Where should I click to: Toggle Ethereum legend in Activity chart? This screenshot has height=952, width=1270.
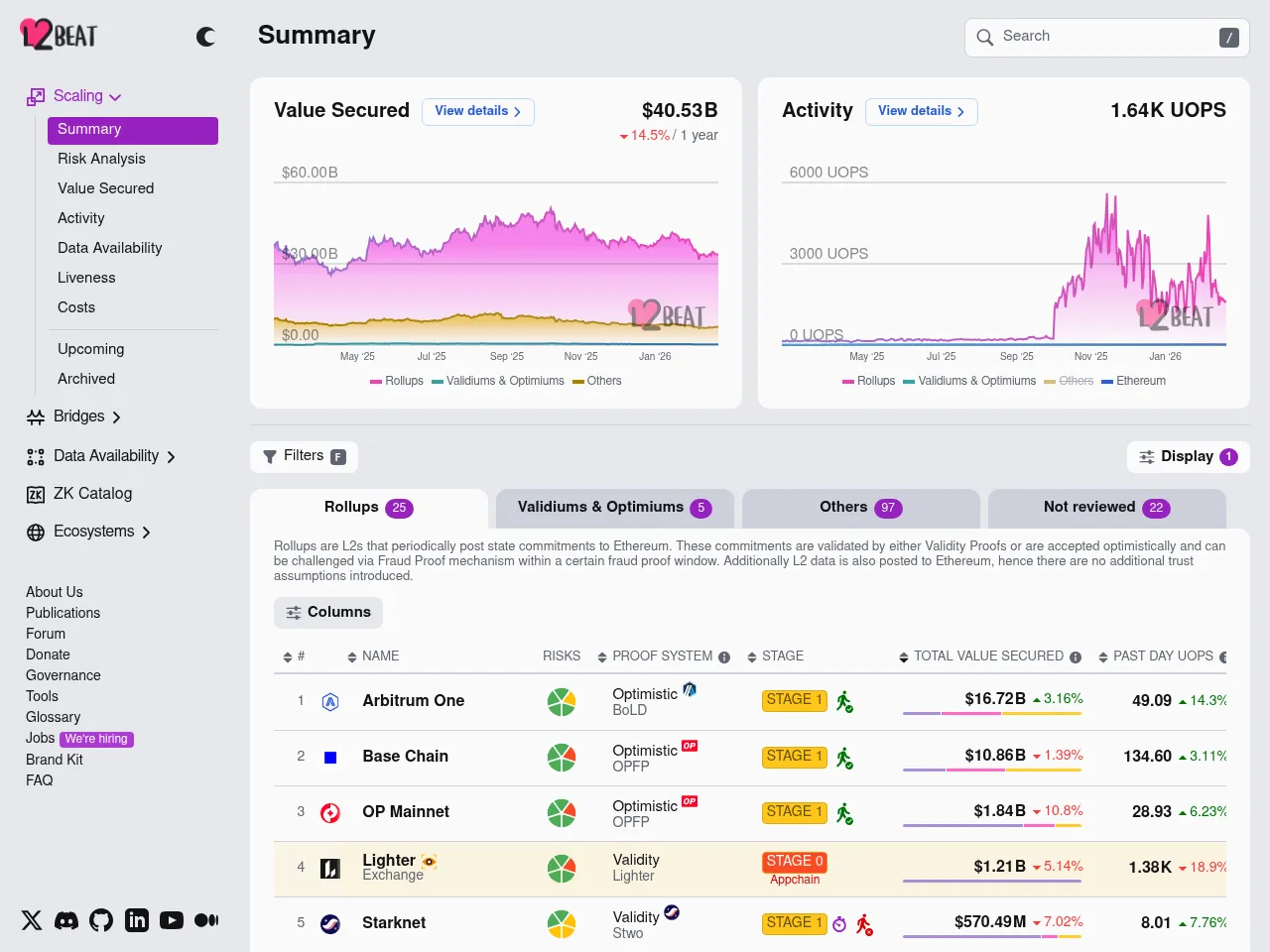(x=1134, y=381)
